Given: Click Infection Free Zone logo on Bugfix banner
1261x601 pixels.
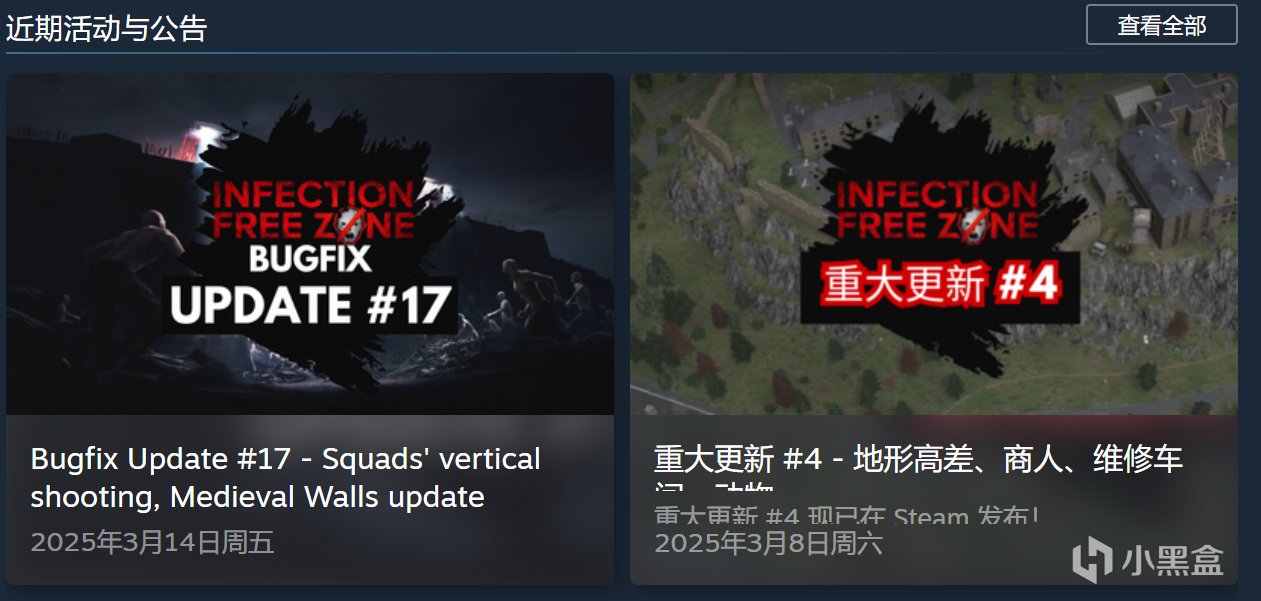Looking at the screenshot, I should pyautogui.click(x=310, y=209).
